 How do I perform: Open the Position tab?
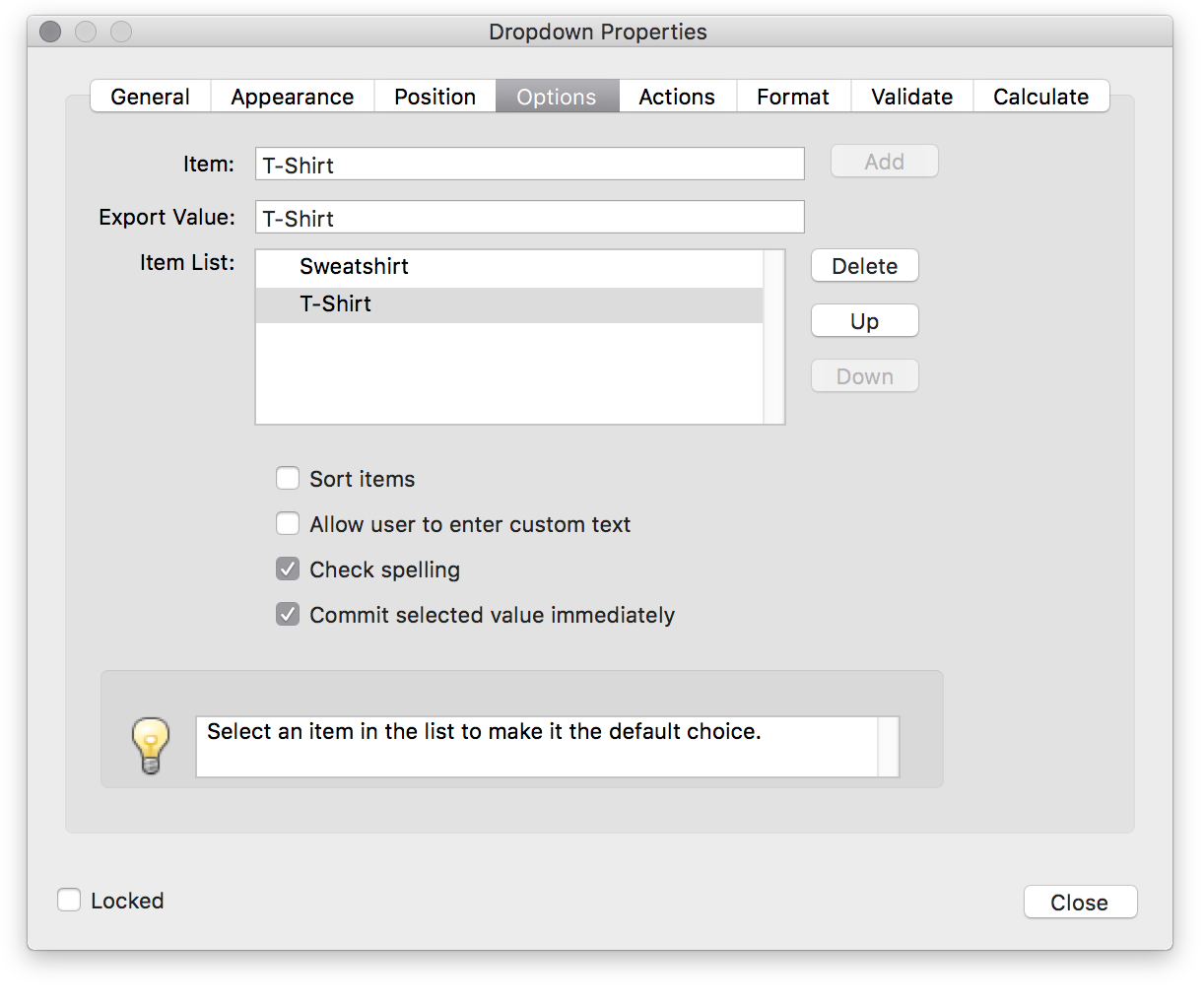[435, 96]
